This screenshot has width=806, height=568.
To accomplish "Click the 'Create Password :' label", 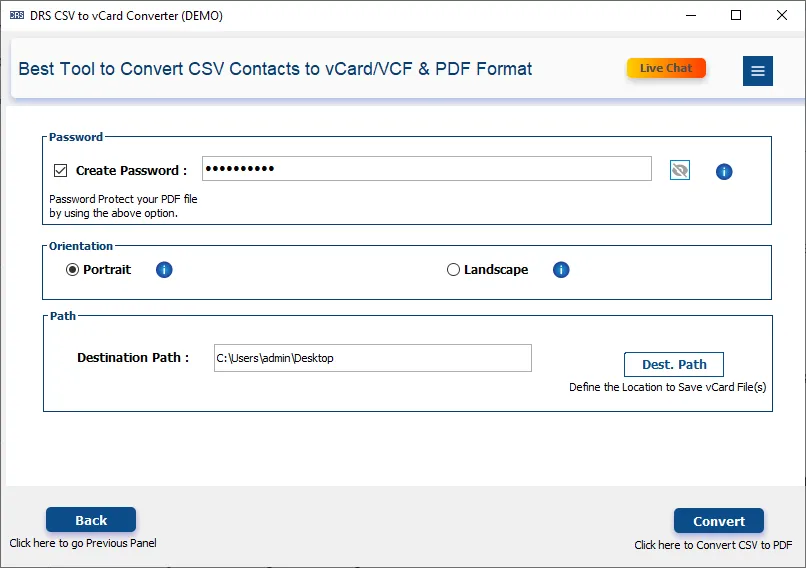I will (131, 171).
